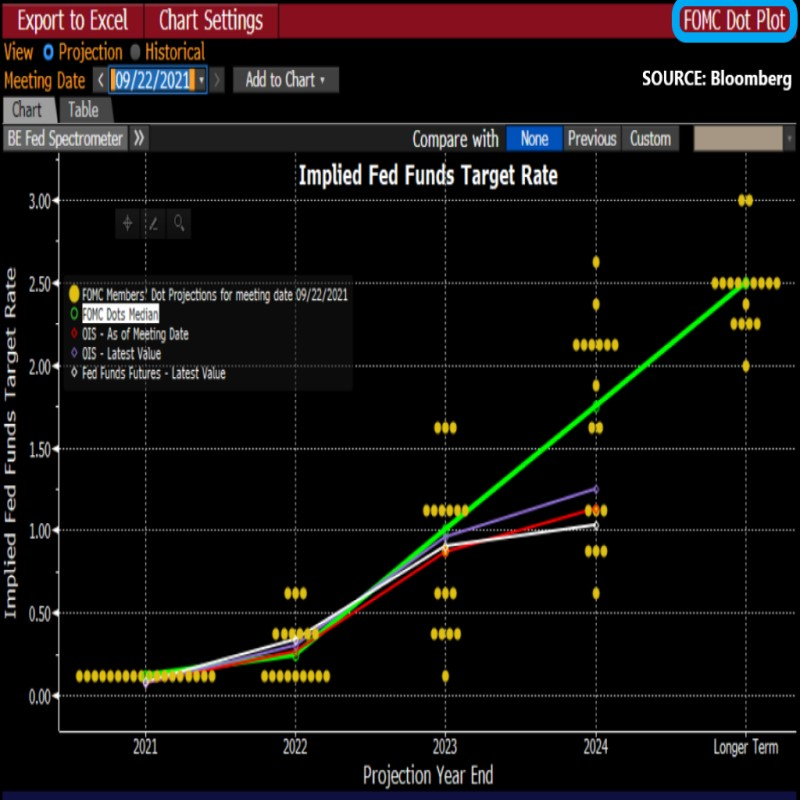800x800 pixels.
Task: Click the meeting date input field
Action: click(152, 80)
